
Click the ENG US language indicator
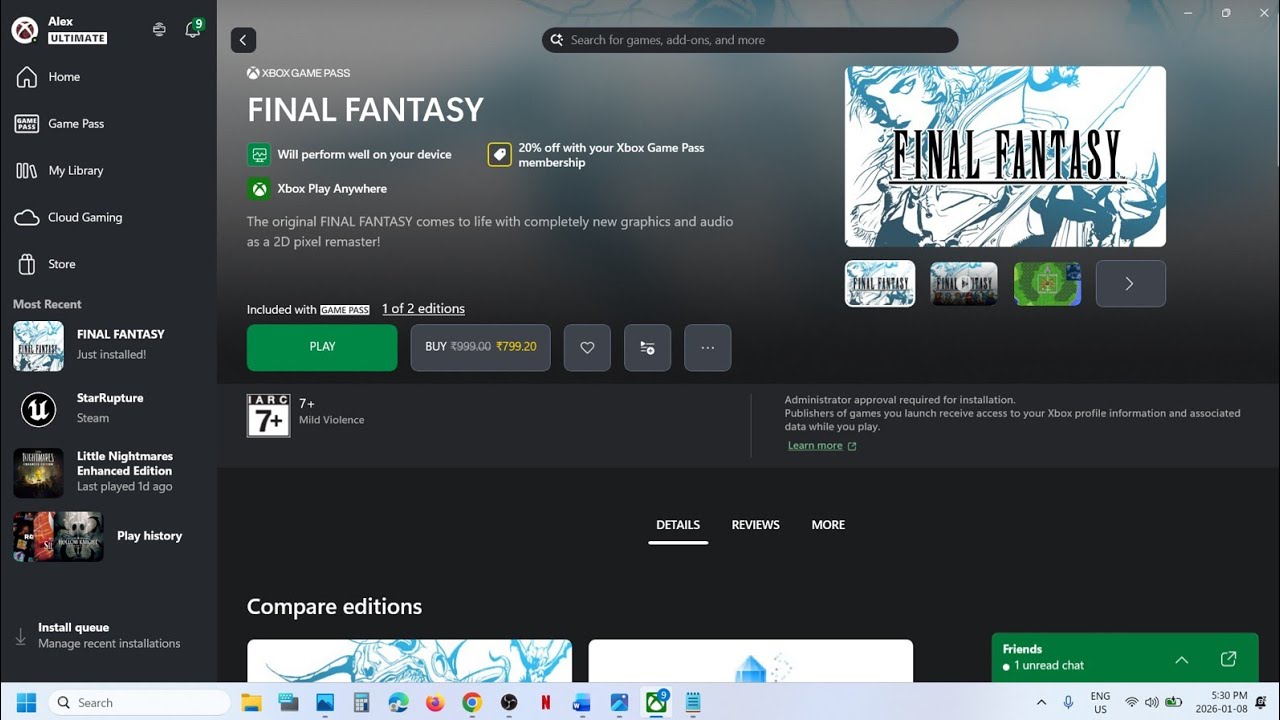(x=1100, y=702)
